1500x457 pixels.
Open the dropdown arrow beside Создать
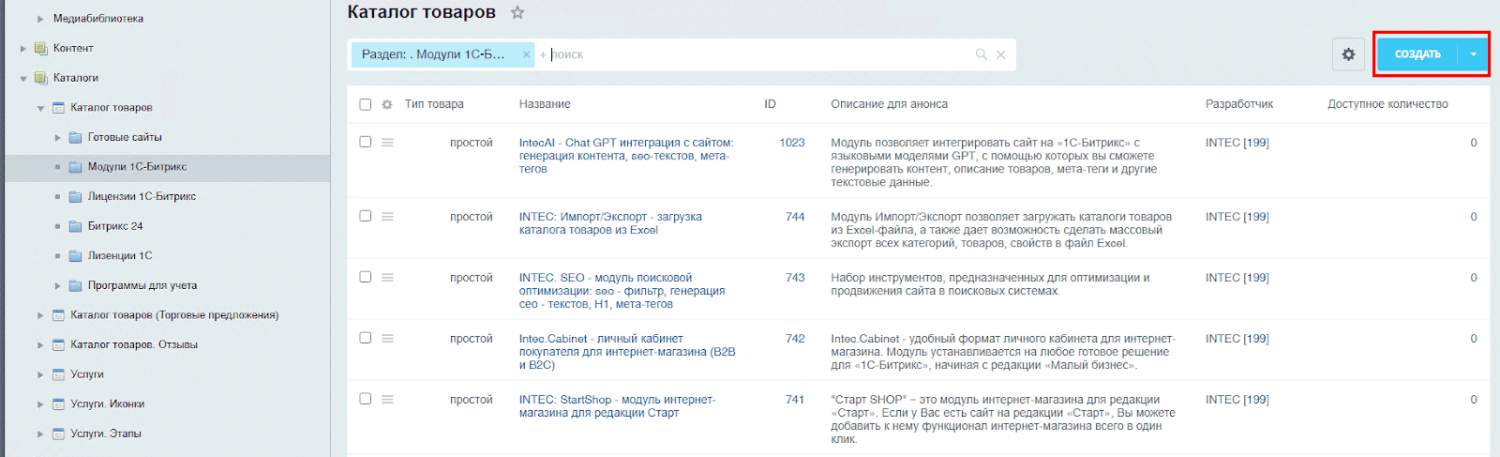(x=1474, y=54)
